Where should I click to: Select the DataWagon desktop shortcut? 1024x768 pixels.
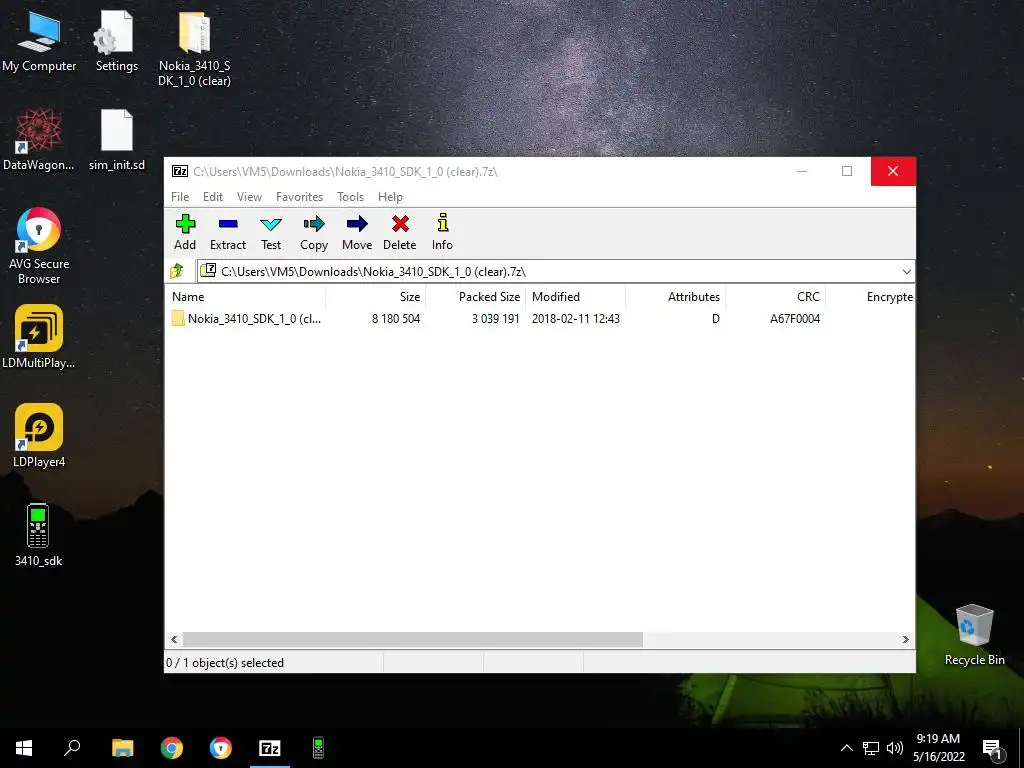point(39,140)
